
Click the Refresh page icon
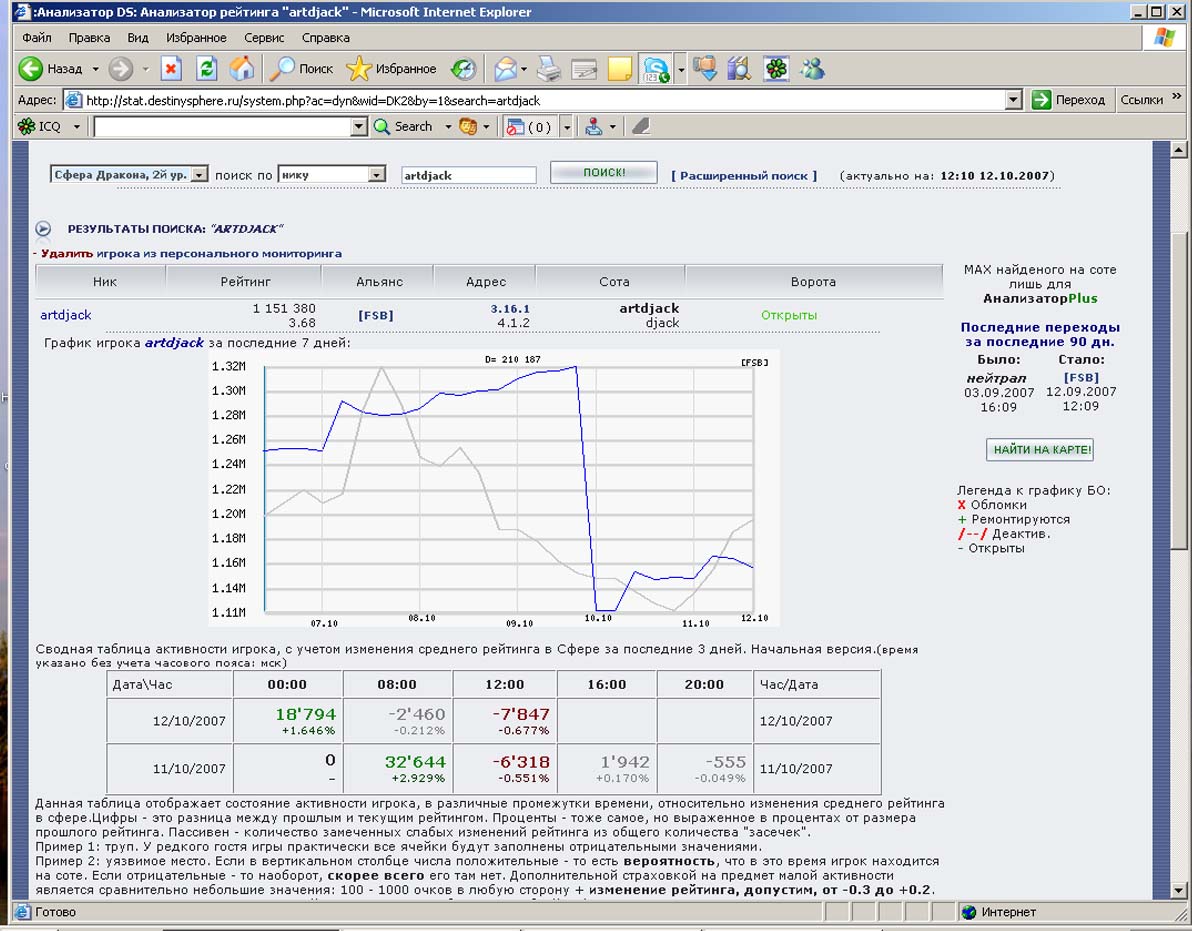pyautogui.click(x=207, y=69)
